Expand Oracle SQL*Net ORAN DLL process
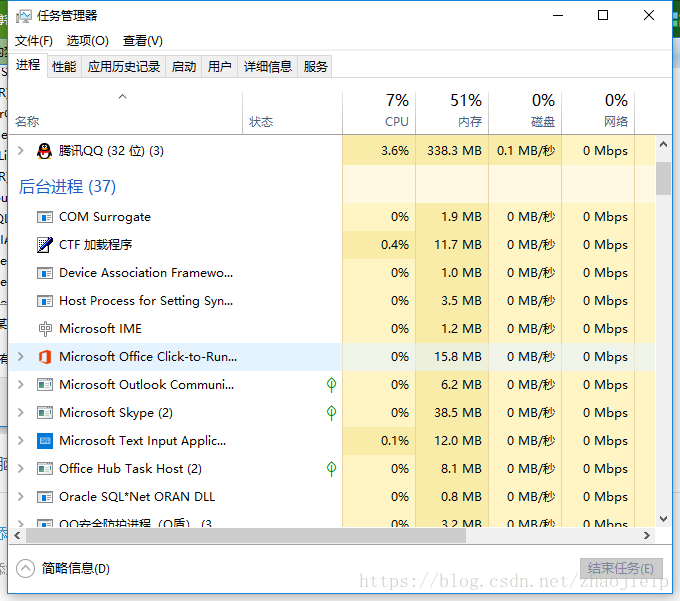680x601 pixels. [x=20, y=497]
